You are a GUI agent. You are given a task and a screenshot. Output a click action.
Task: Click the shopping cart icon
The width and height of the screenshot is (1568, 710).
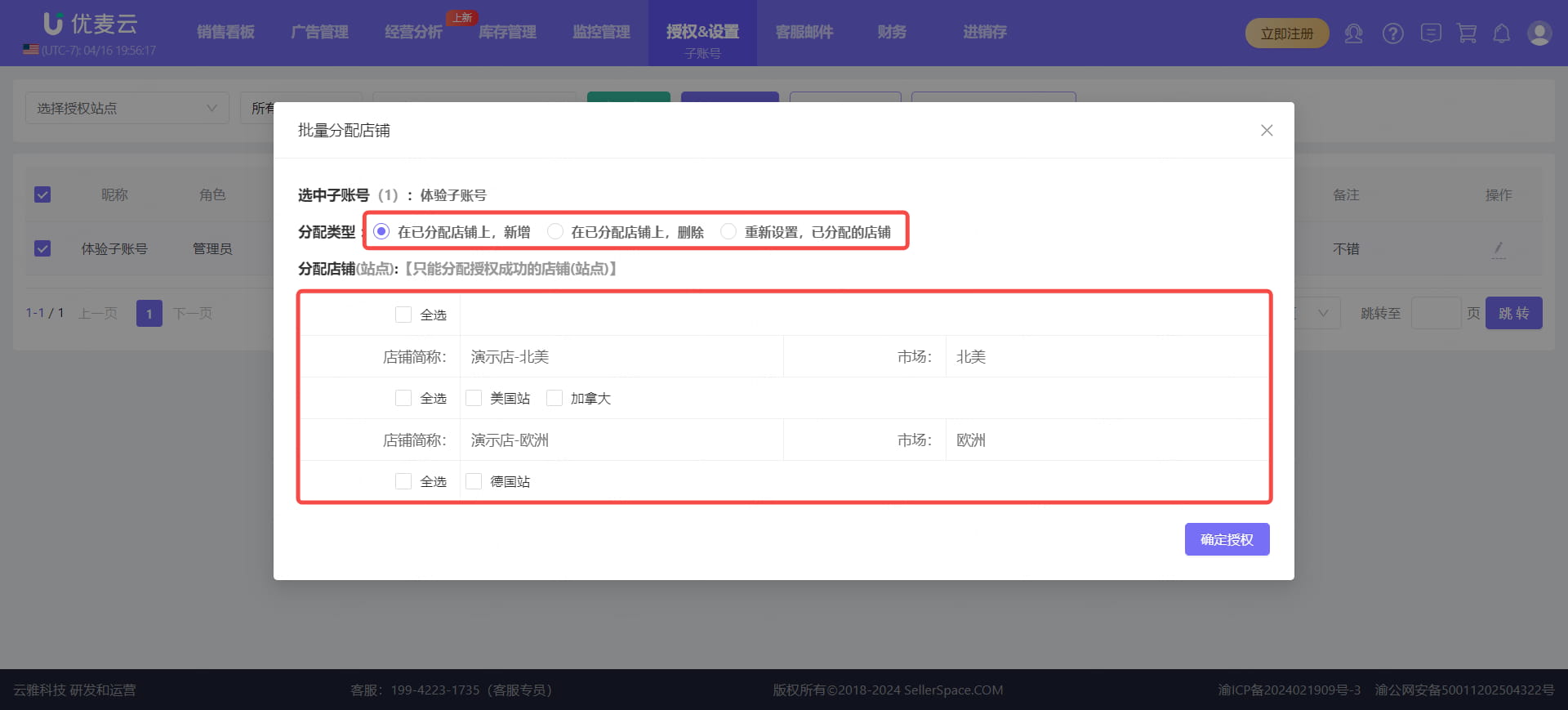pyautogui.click(x=1467, y=33)
